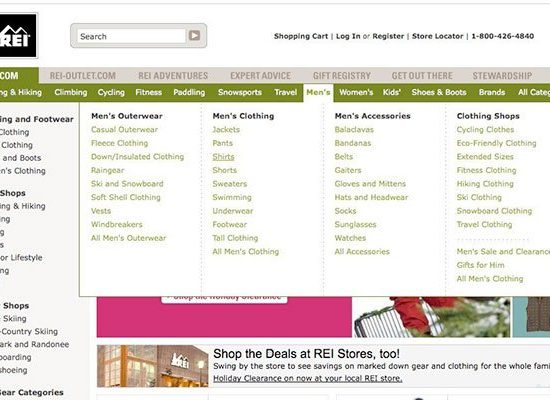This screenshot has width=550, height=400.
Task: Open the Kids' menu
Action: coord(391,92)
